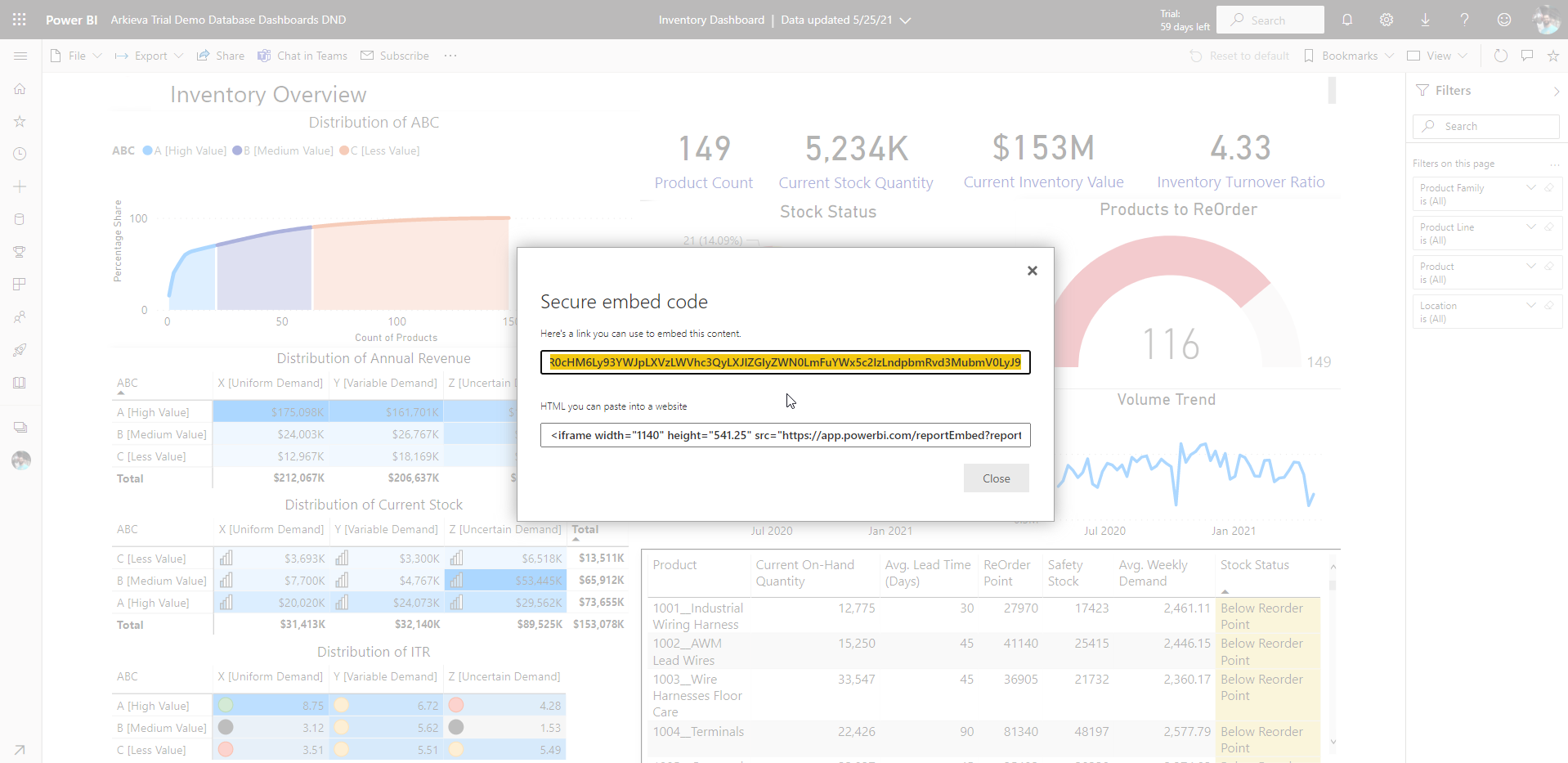Open the comments speech bubble icon
1568x763 pixels.
[x=1526, y=56]
